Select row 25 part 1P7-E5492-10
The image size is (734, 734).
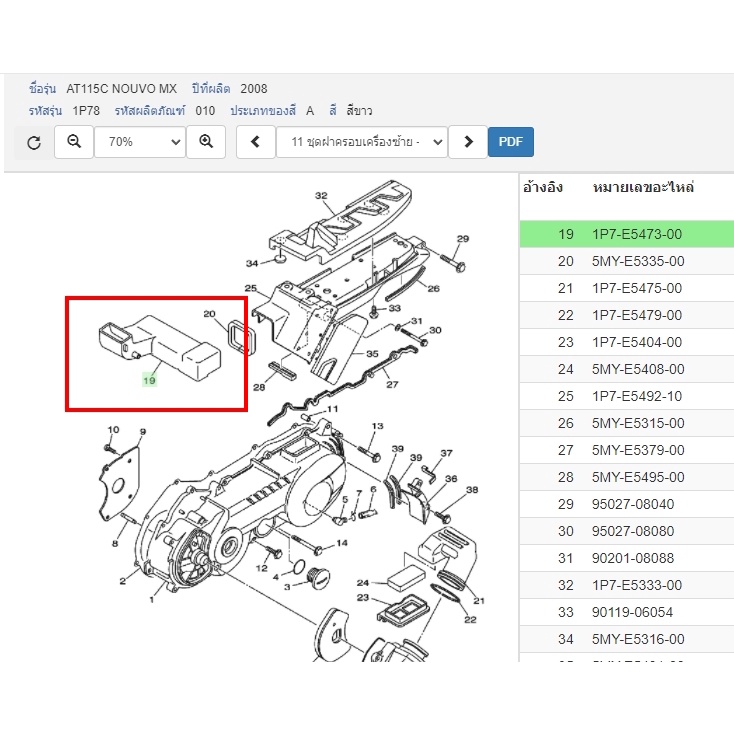[x=627, y=396]
